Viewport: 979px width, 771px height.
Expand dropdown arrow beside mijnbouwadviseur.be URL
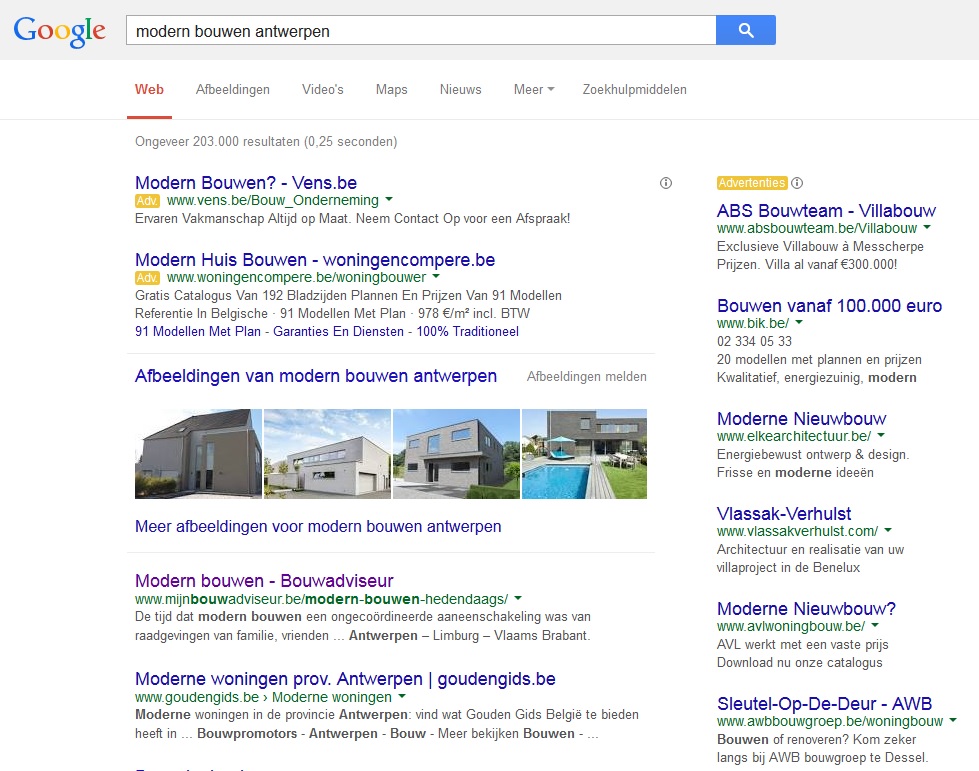point(518,598)
